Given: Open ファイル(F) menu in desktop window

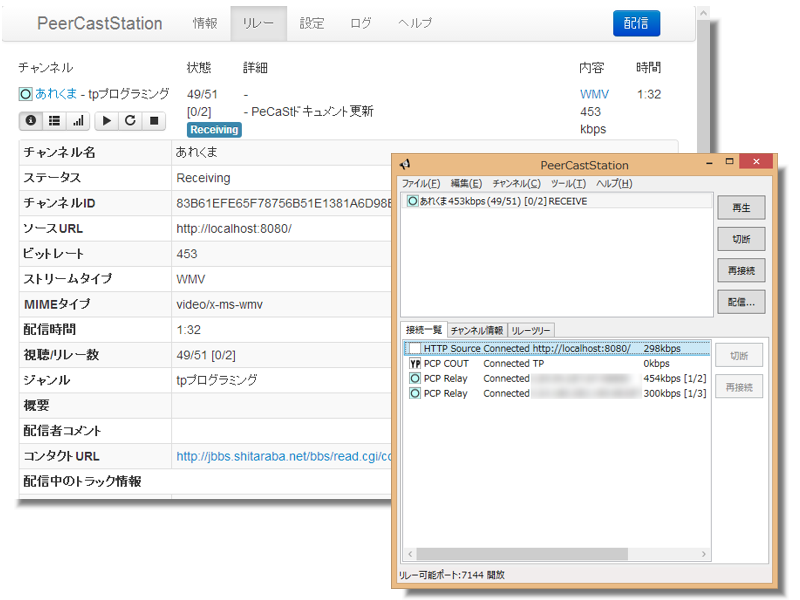Looking at the screenshot, I should (421, 183).
